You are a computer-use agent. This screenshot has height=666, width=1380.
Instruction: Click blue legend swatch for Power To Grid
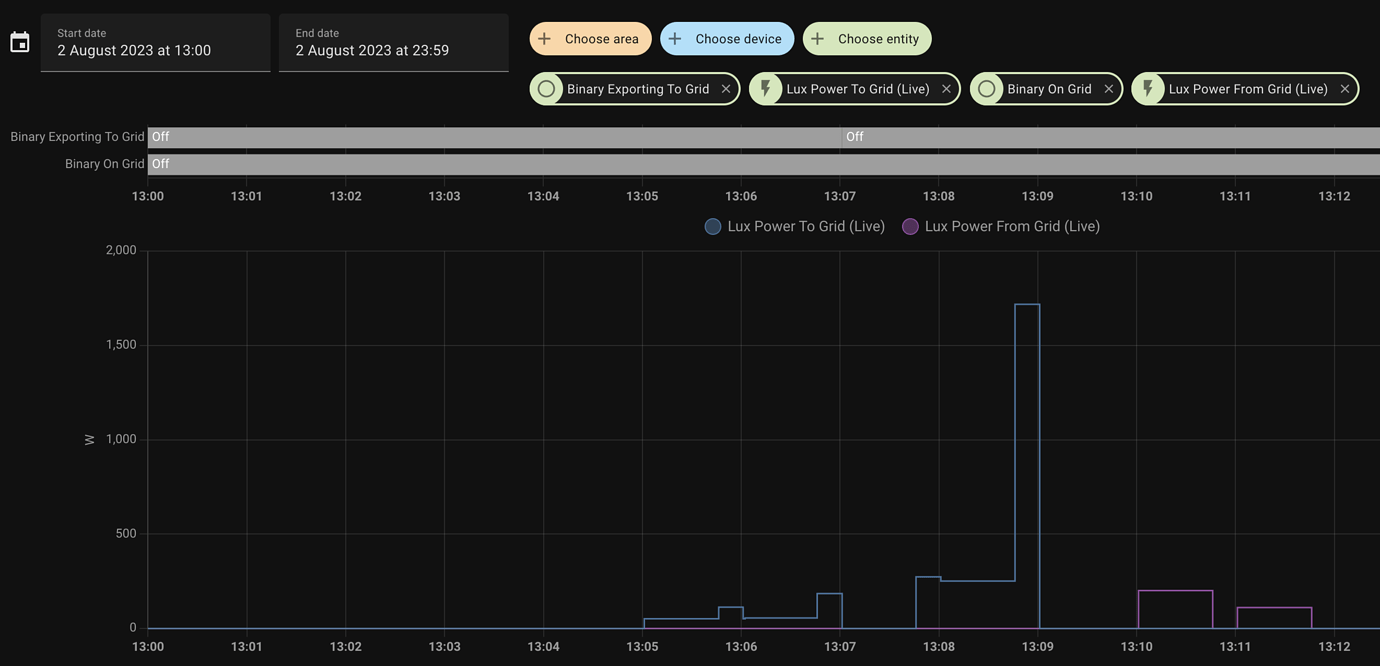pos(713,227)
